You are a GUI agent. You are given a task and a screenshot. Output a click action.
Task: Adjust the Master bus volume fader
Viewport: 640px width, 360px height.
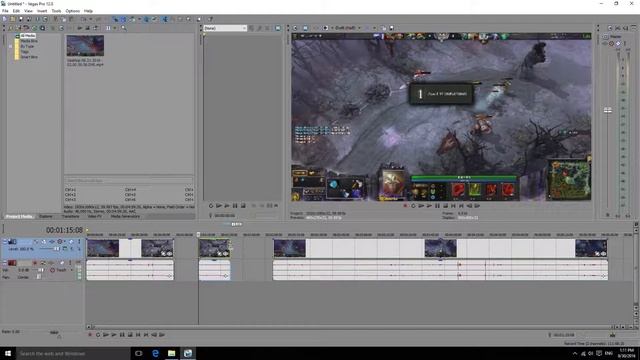(608, 110)
